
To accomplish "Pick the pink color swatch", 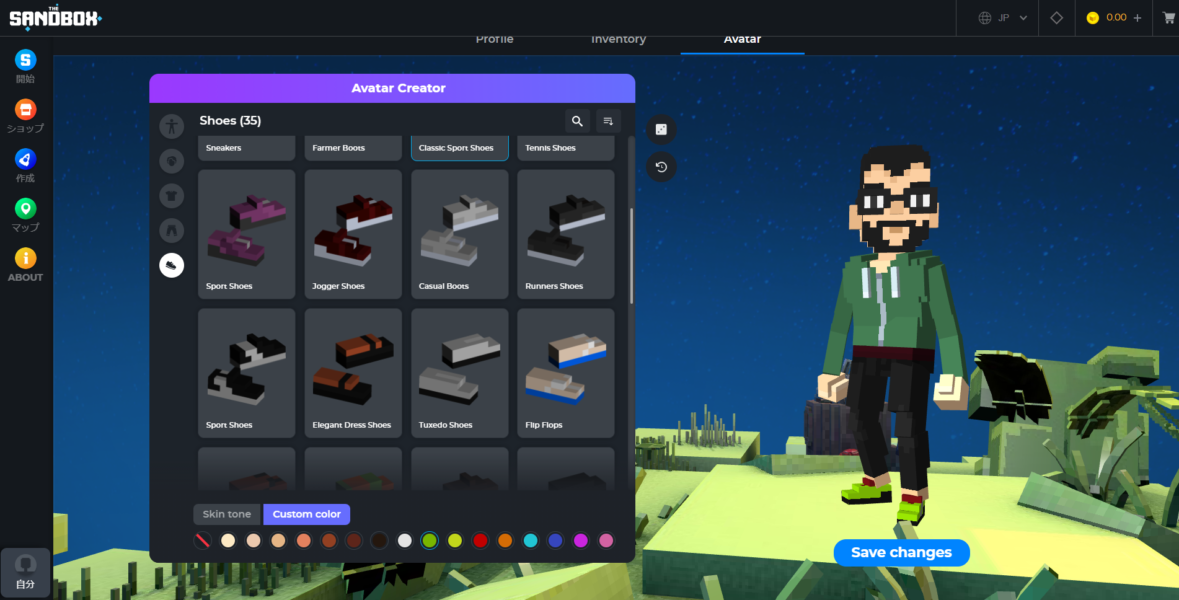I will tap(606, 541).
